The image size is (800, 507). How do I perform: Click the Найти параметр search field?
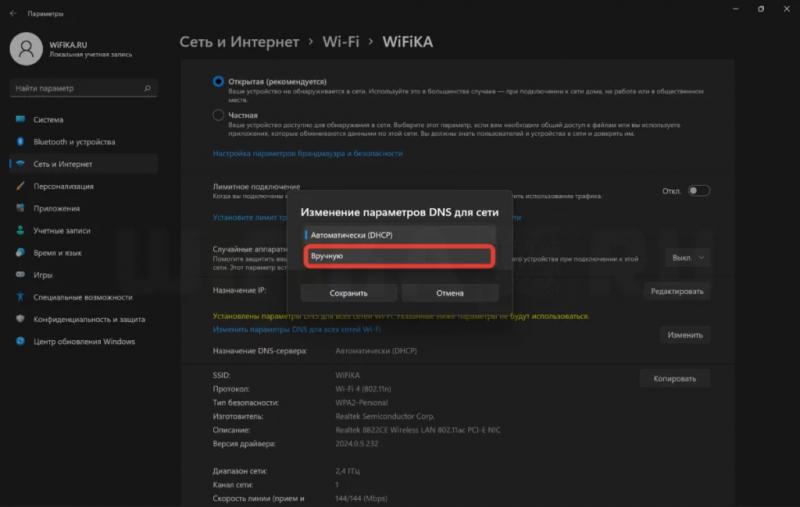pos(82,88)
